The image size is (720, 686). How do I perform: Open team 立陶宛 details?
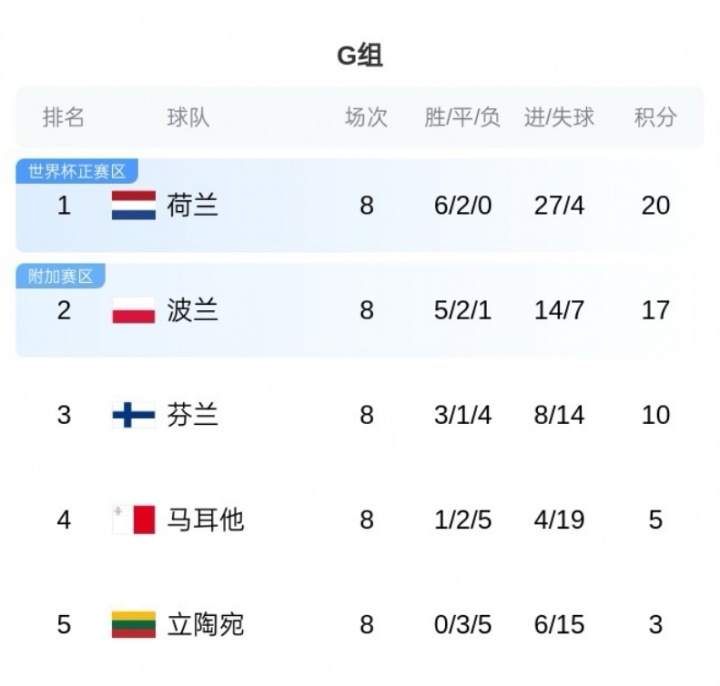click(x=205, y=625)
